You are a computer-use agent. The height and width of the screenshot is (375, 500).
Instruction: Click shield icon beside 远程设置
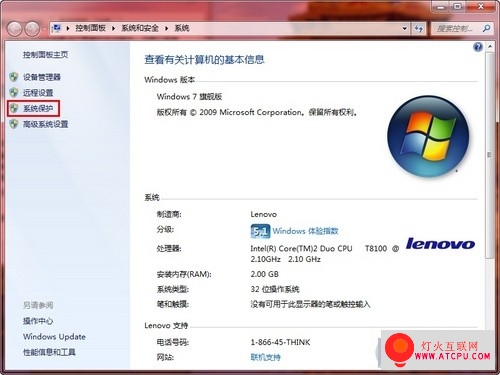[14, 92]
